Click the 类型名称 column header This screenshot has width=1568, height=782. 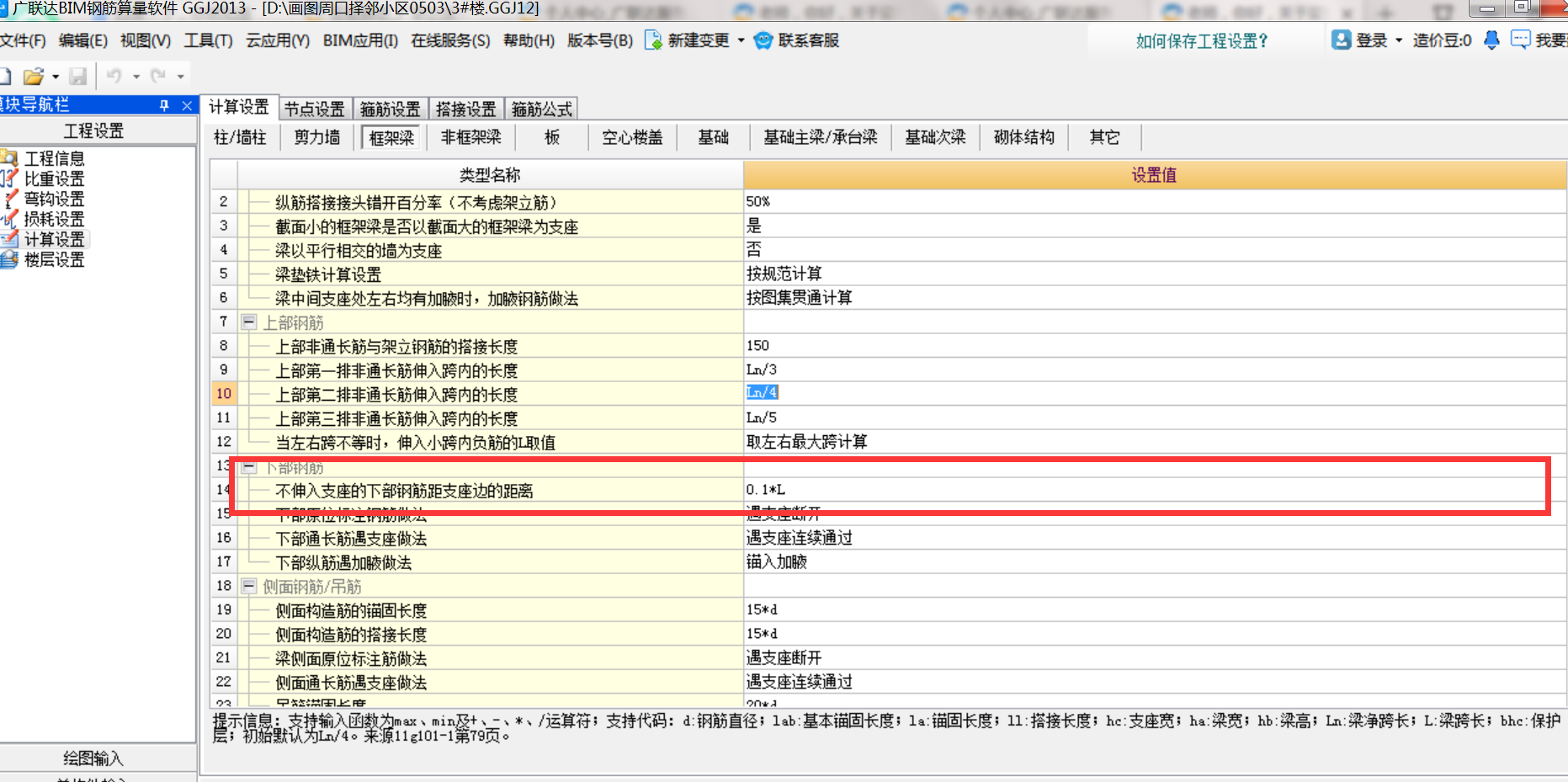(490, 175)
